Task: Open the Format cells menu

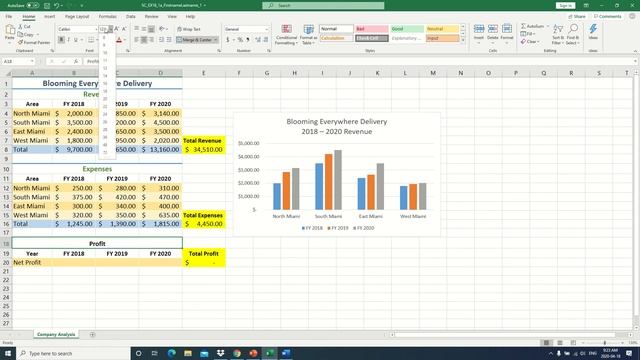Action: 507,34
